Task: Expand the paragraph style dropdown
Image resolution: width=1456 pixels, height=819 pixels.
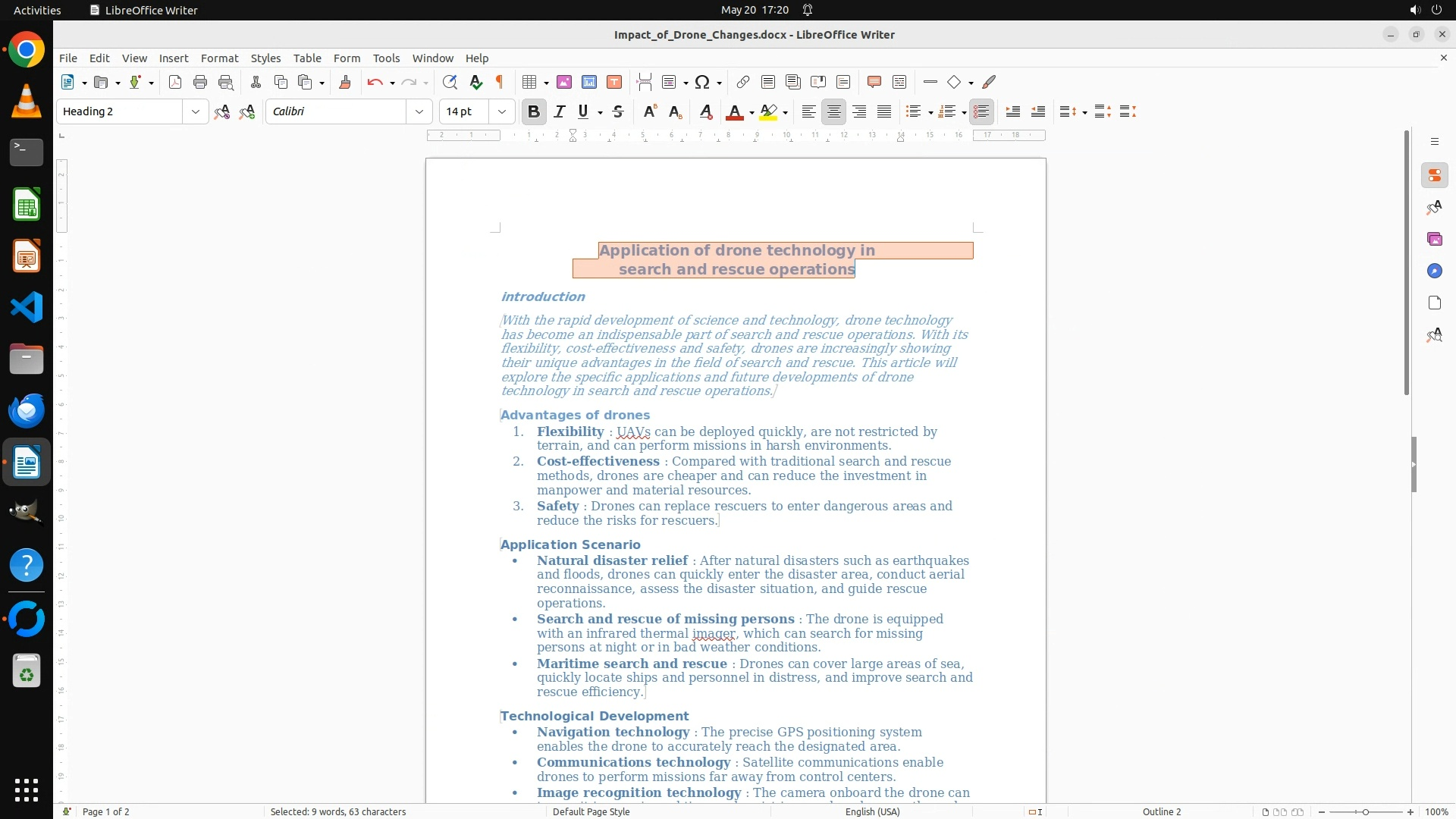Action: pos(195,112)
